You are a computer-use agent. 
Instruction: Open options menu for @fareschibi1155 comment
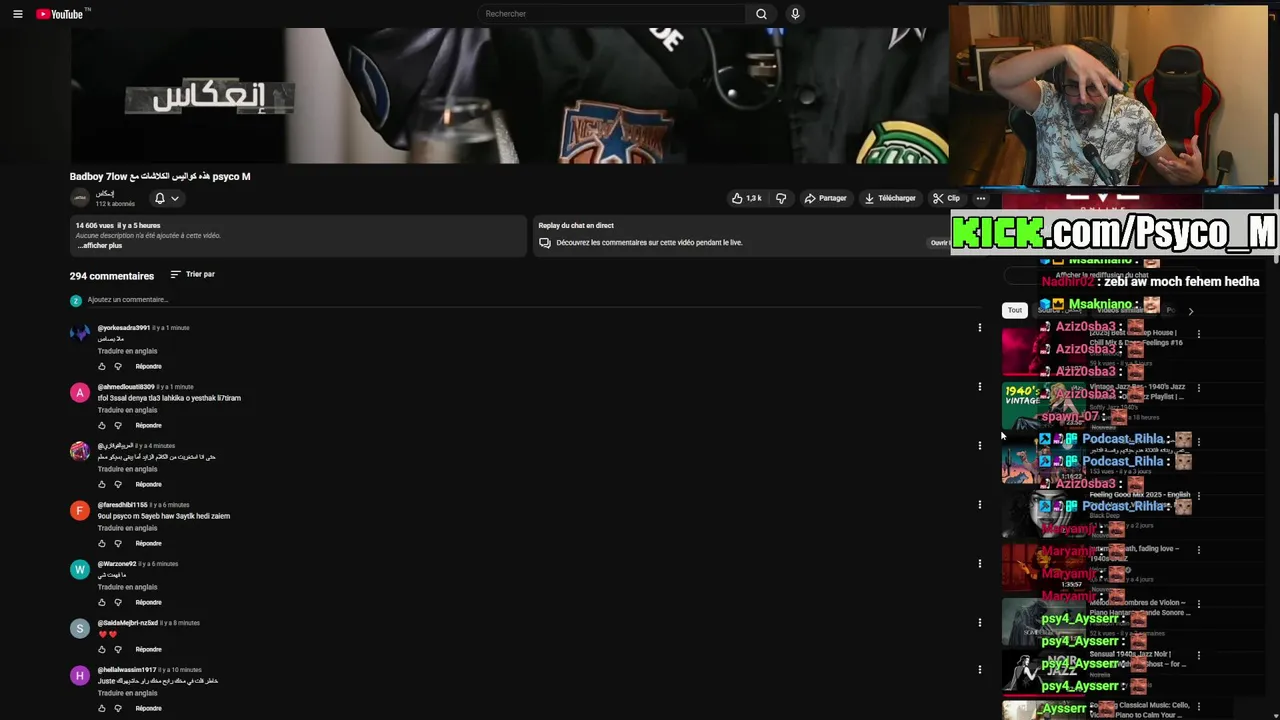[x=980, y=505]
